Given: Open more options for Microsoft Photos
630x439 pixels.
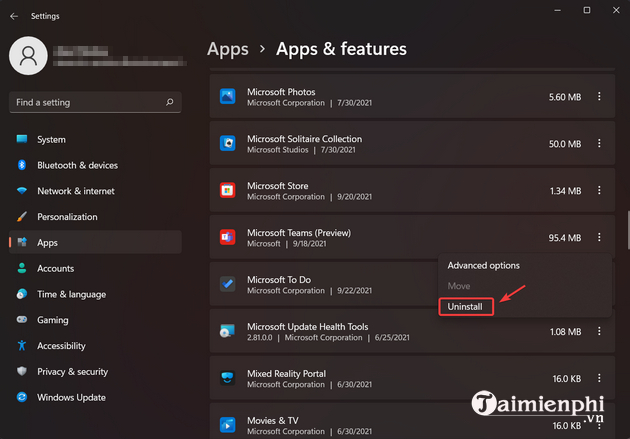Looking at the screenshot, I should pos(599,96).
